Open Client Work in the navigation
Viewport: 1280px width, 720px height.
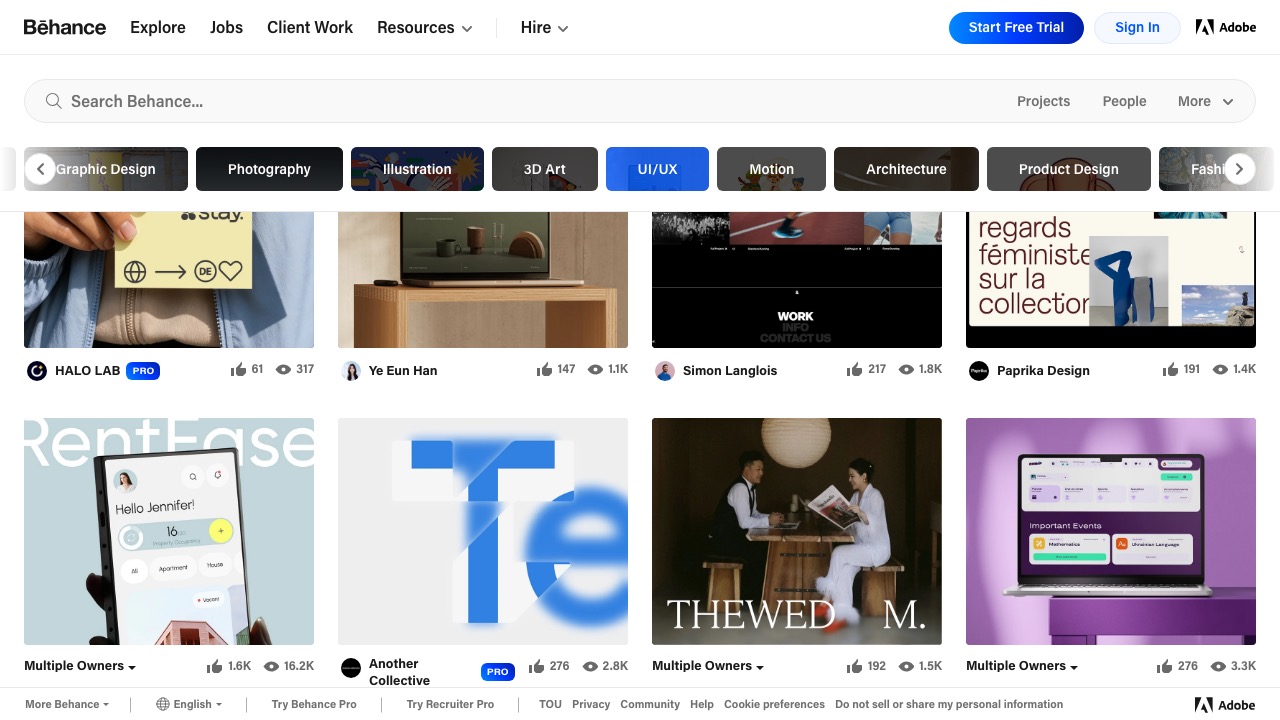[x=310, y=27]
